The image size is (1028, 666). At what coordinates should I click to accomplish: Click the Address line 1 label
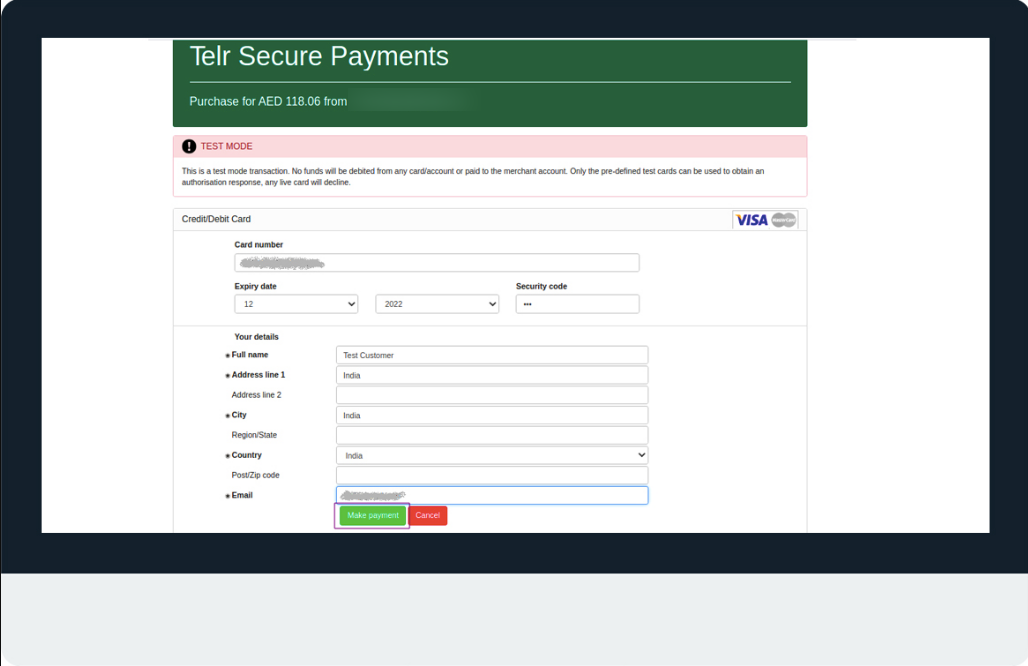click(x=258, y=375)
